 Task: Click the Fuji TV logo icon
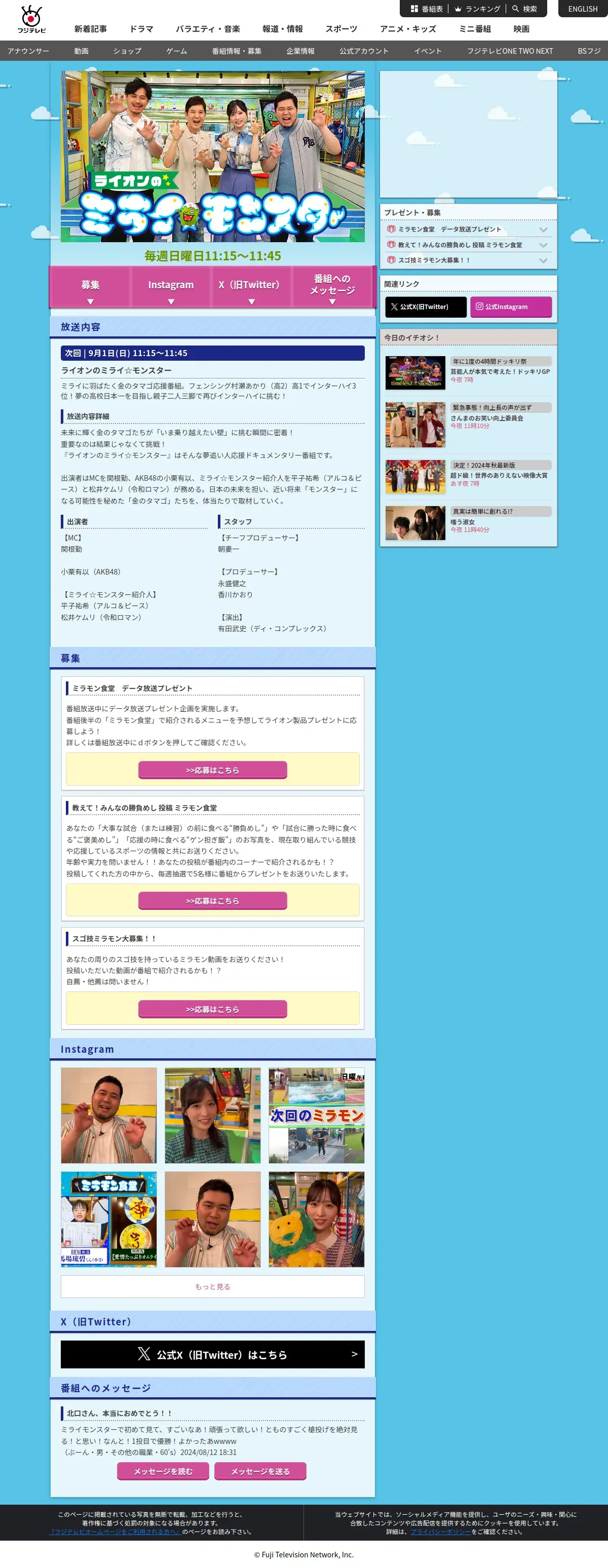click(31, 19)
